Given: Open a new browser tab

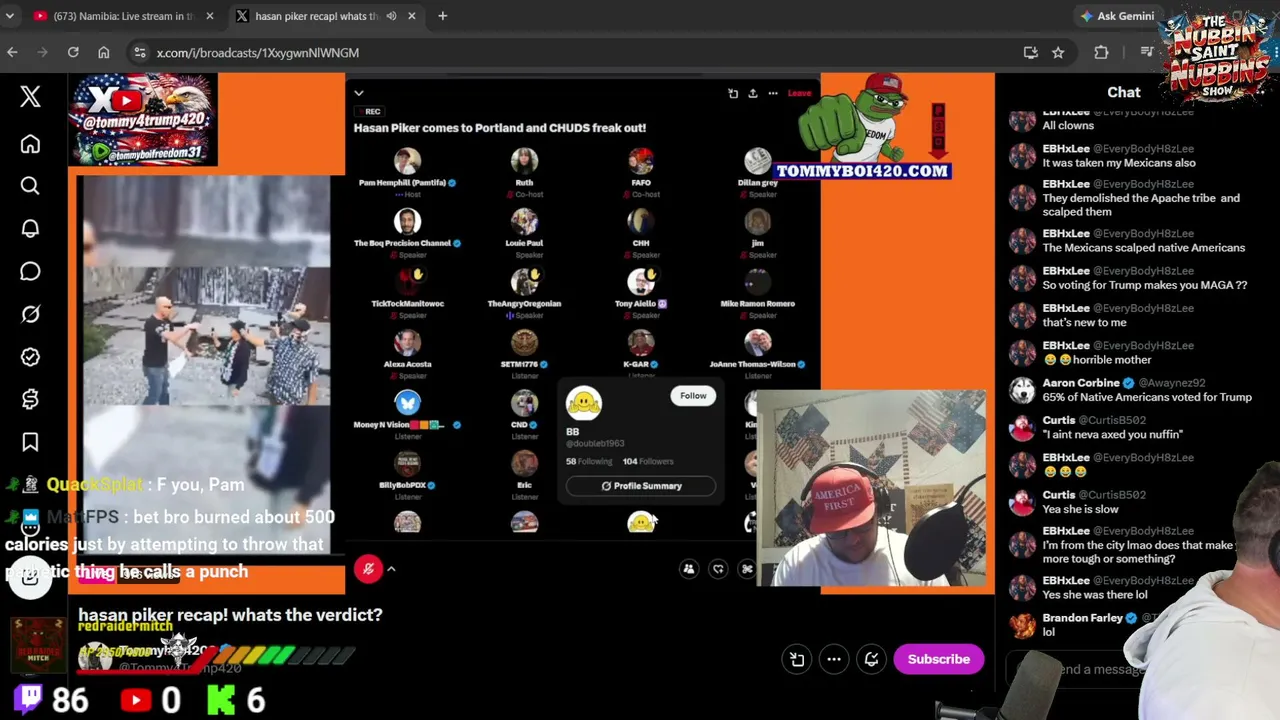Looking at the screenshot, I should click(442, 16).
